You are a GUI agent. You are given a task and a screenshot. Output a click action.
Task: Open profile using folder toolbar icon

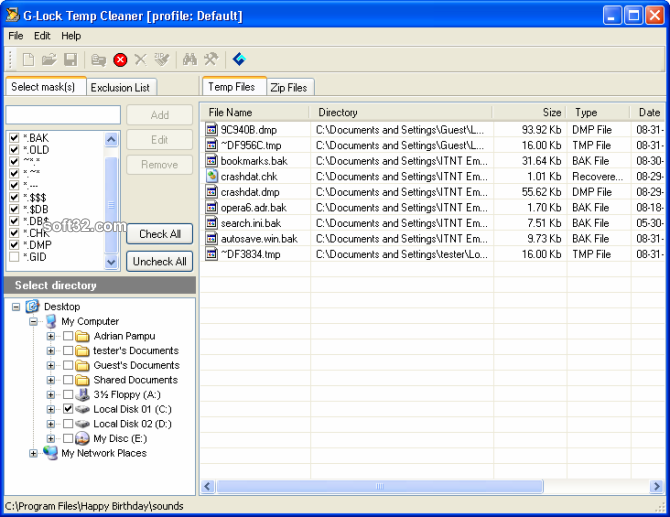click(49, 59)
